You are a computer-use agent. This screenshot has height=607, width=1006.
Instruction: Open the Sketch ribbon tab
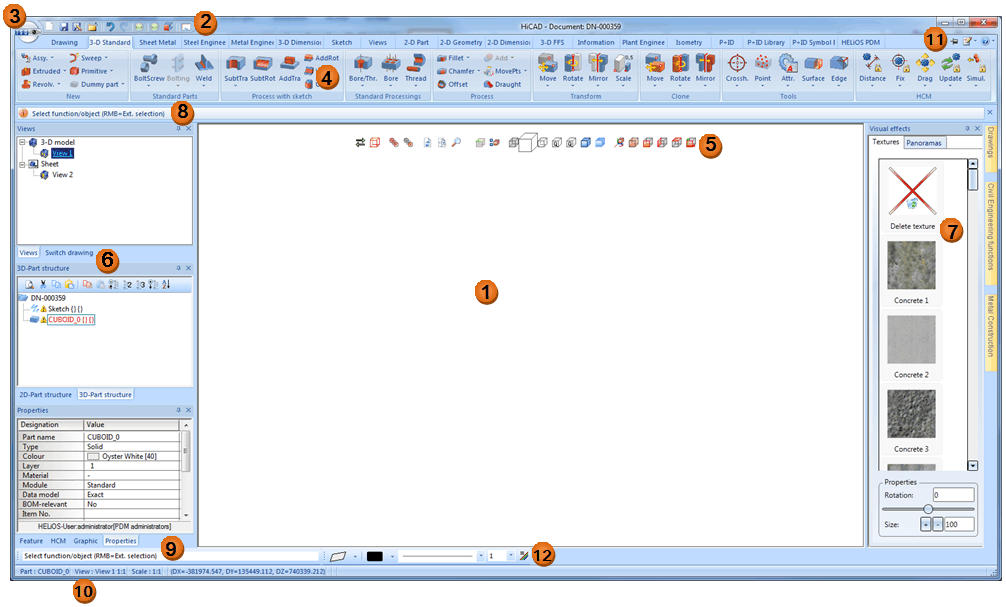[x=341, y=42]
